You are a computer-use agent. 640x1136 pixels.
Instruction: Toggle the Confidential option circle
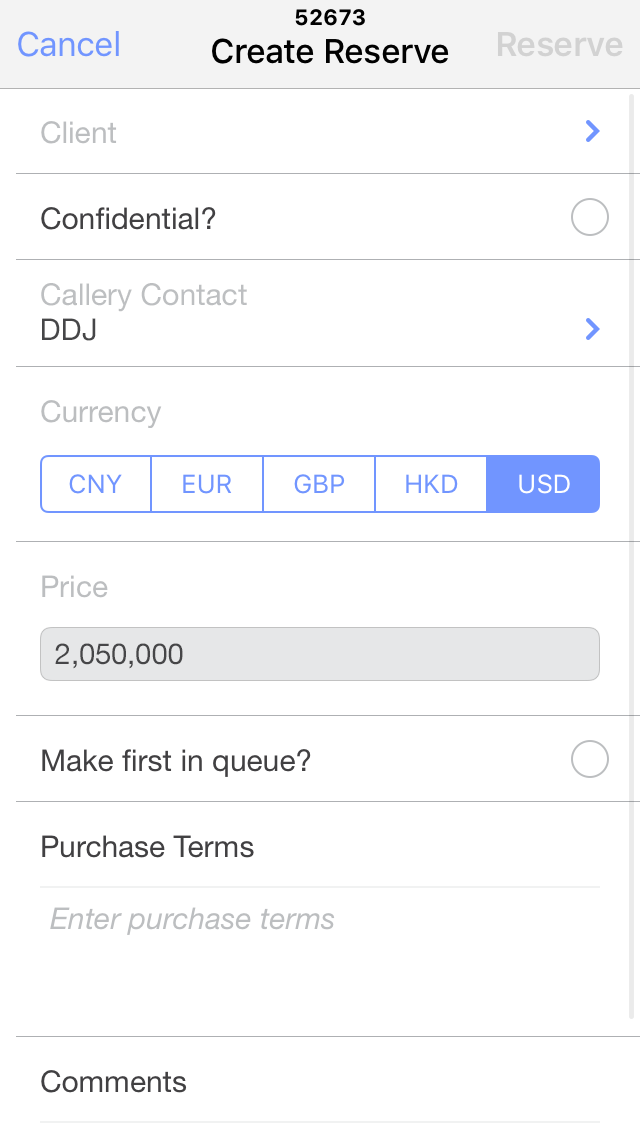point(590,218)
